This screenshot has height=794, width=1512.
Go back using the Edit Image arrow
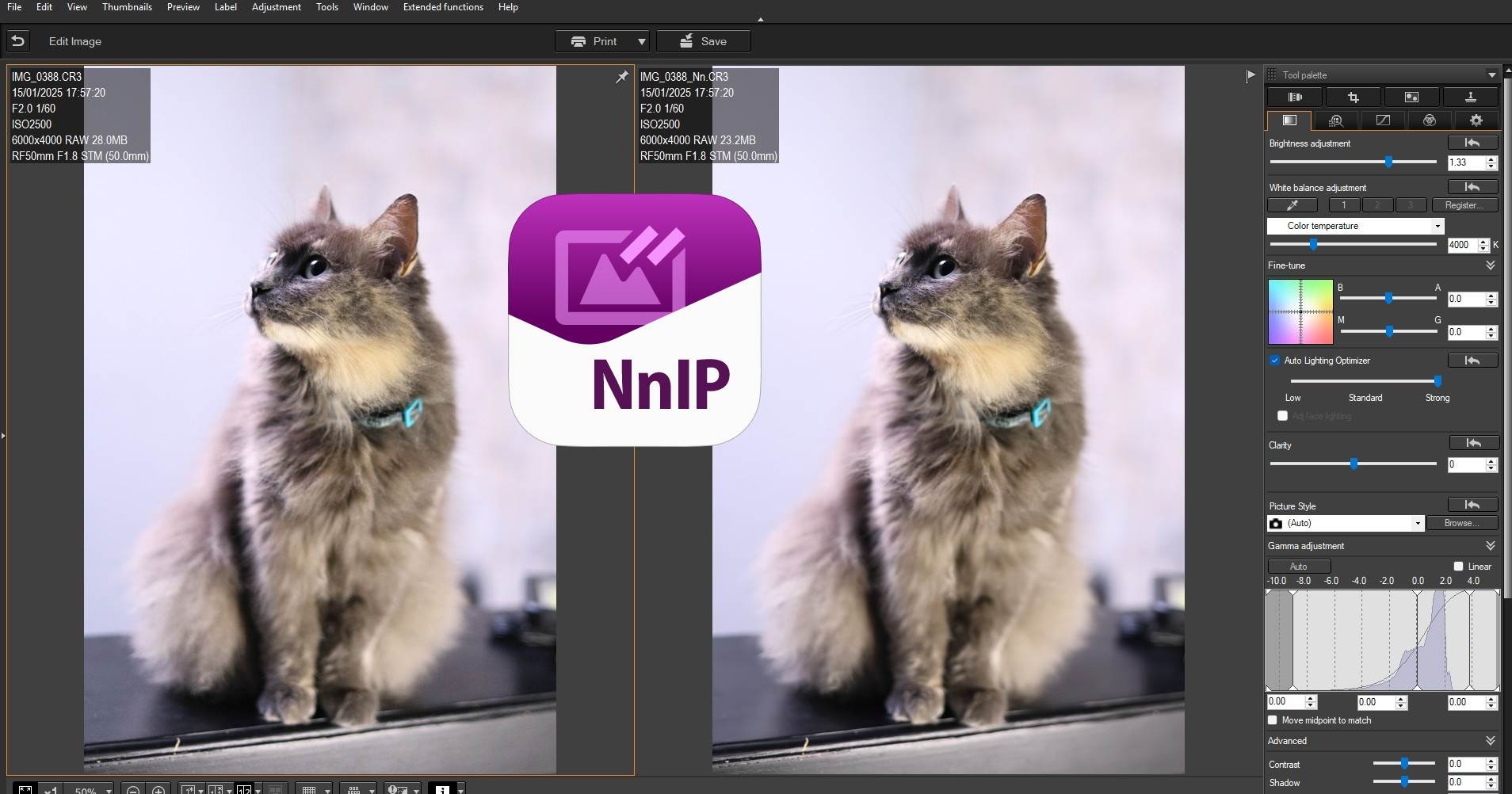[18, 41]
